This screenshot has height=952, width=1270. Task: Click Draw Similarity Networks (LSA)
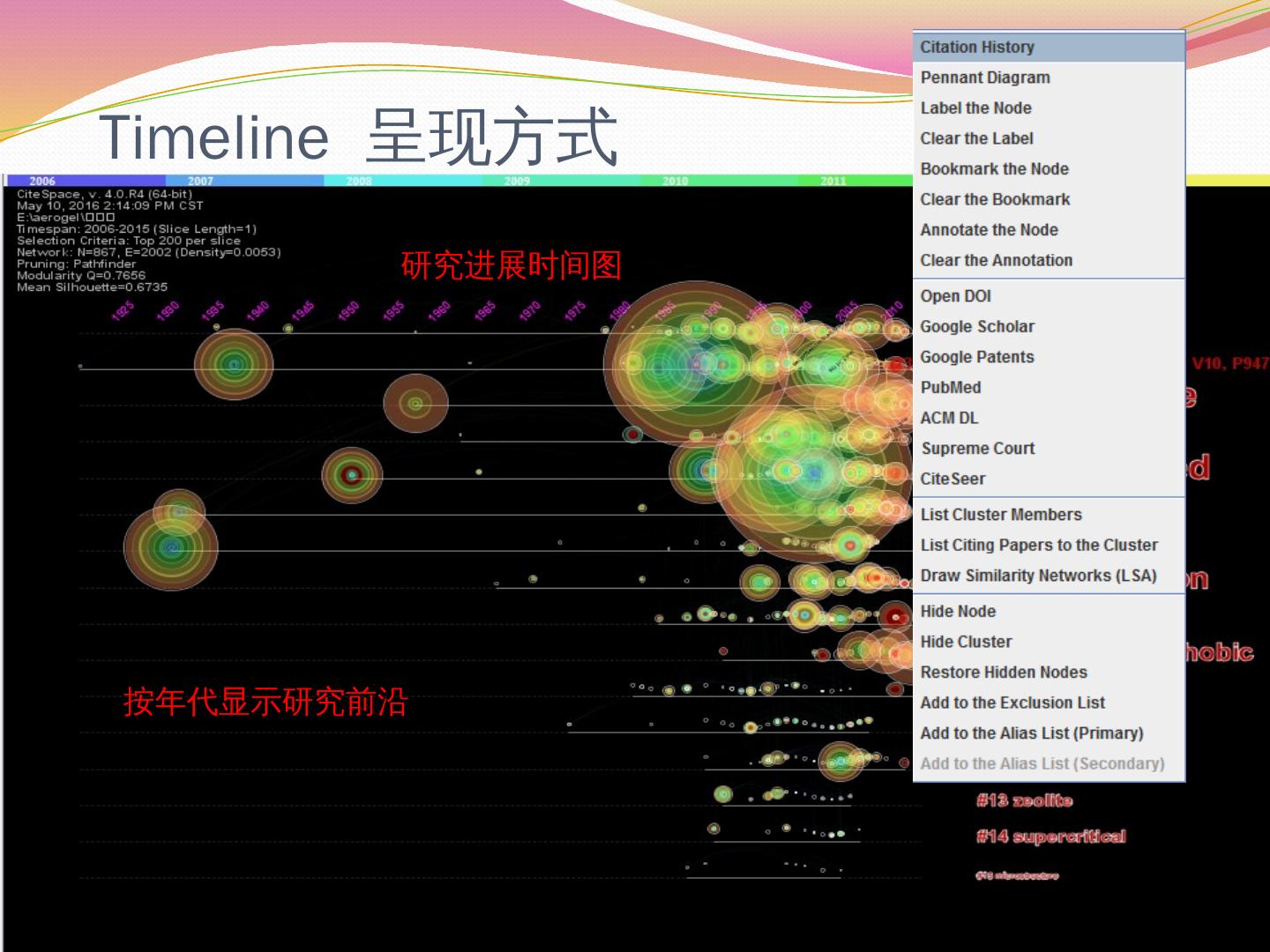pos(1038,576)
